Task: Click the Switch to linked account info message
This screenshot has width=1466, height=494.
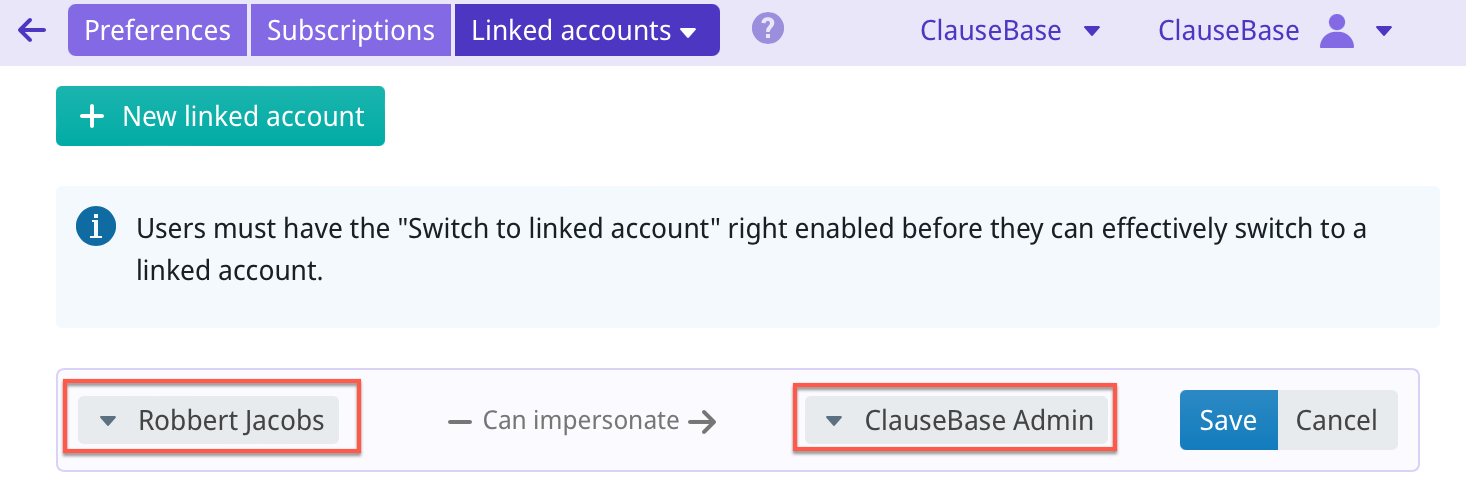Action: point(750,249)
